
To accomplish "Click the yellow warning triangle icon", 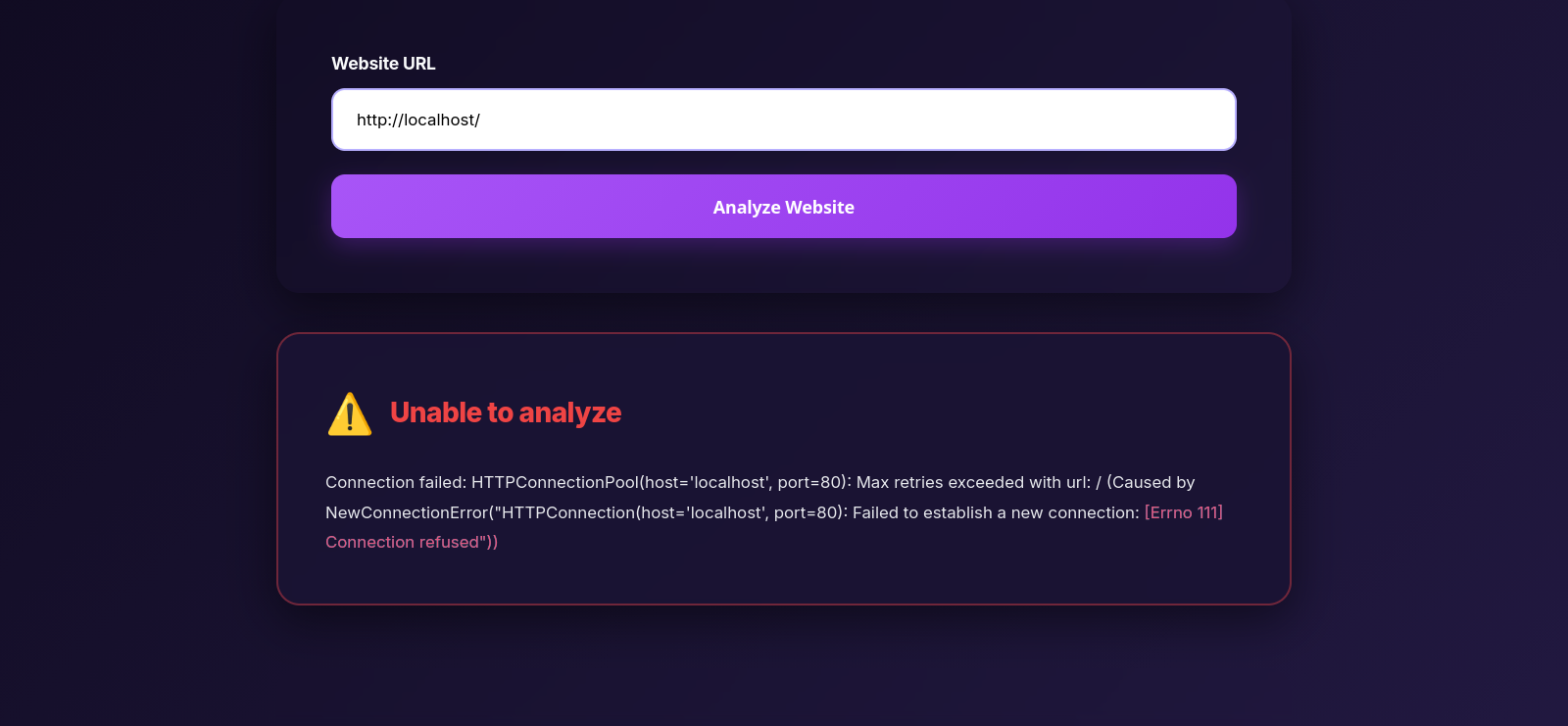I will point(350,414).
